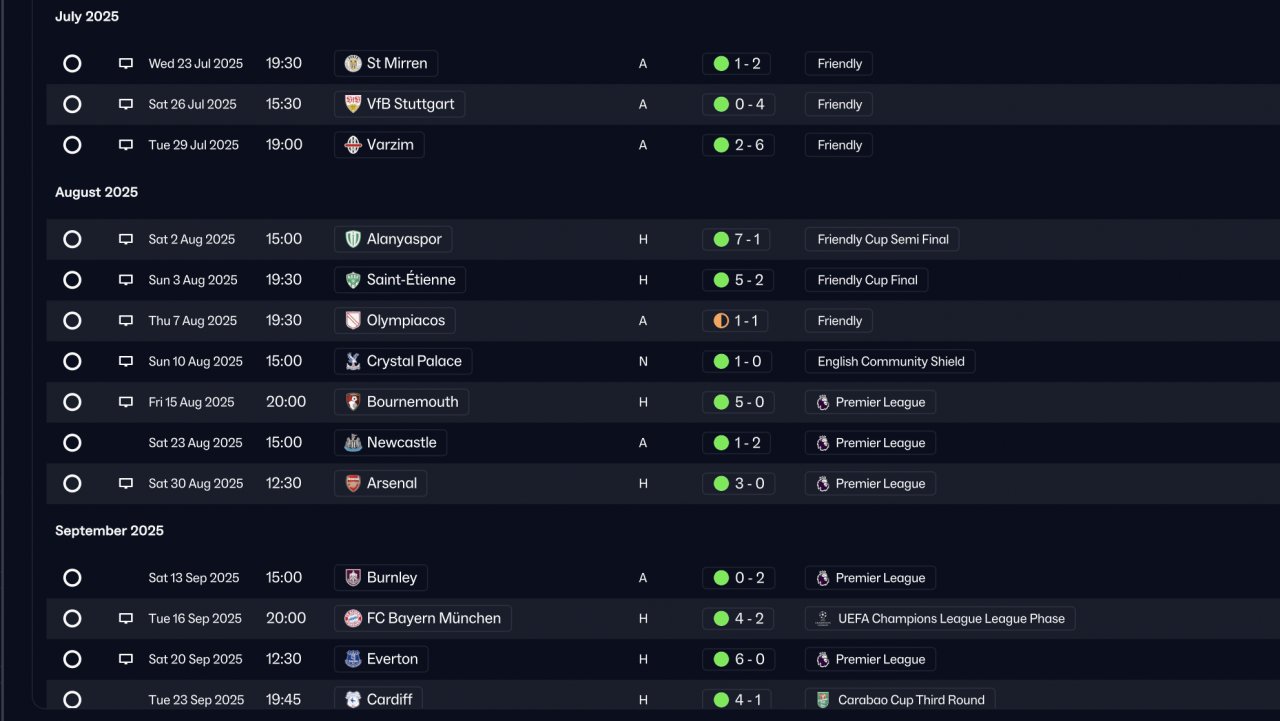Open the Saint-Étienne team button

400,280
